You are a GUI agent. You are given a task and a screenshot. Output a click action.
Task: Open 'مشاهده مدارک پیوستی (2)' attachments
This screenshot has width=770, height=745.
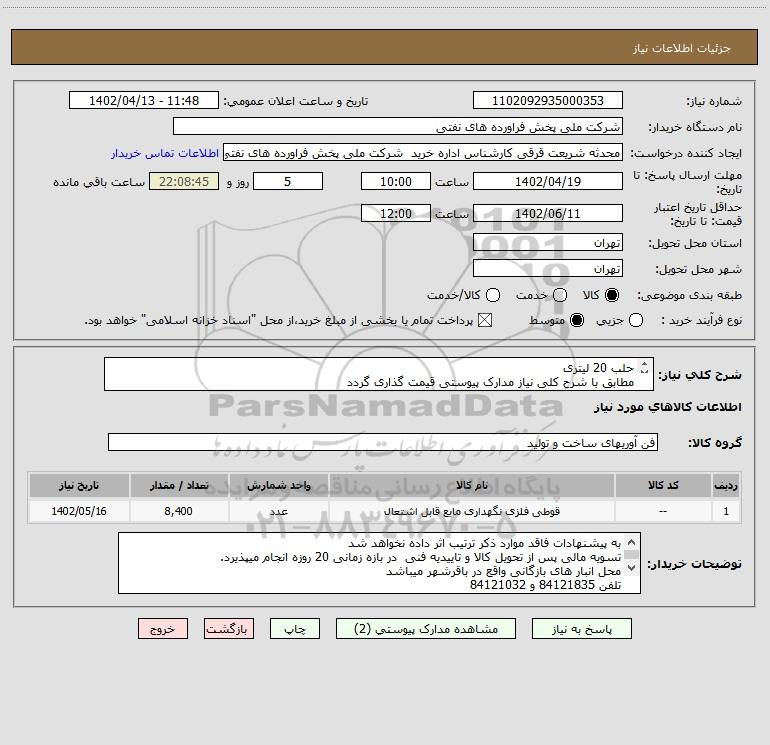point(426,629)
